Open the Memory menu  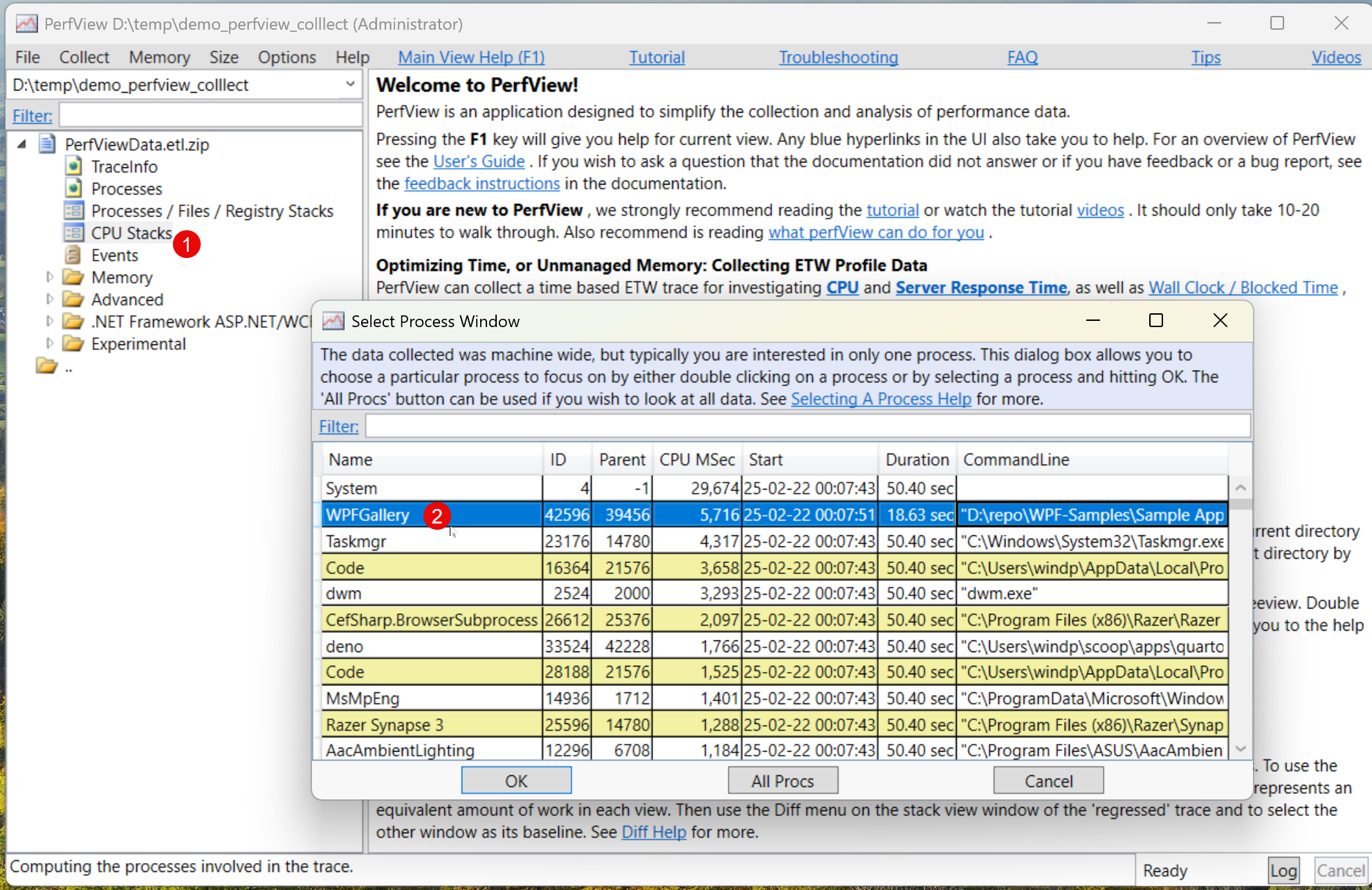[x=159, y=57]
